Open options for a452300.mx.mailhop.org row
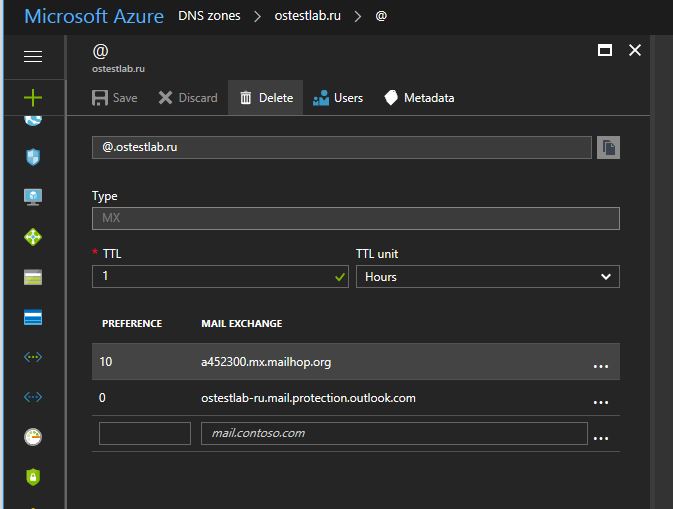Image resolution: width=673 pixels, height=509 pixels. point(600,366)
